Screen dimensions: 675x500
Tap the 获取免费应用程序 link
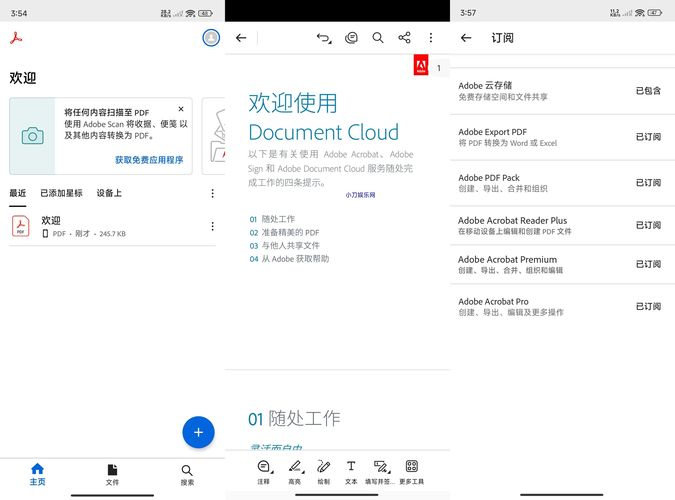tap(148, 160)
